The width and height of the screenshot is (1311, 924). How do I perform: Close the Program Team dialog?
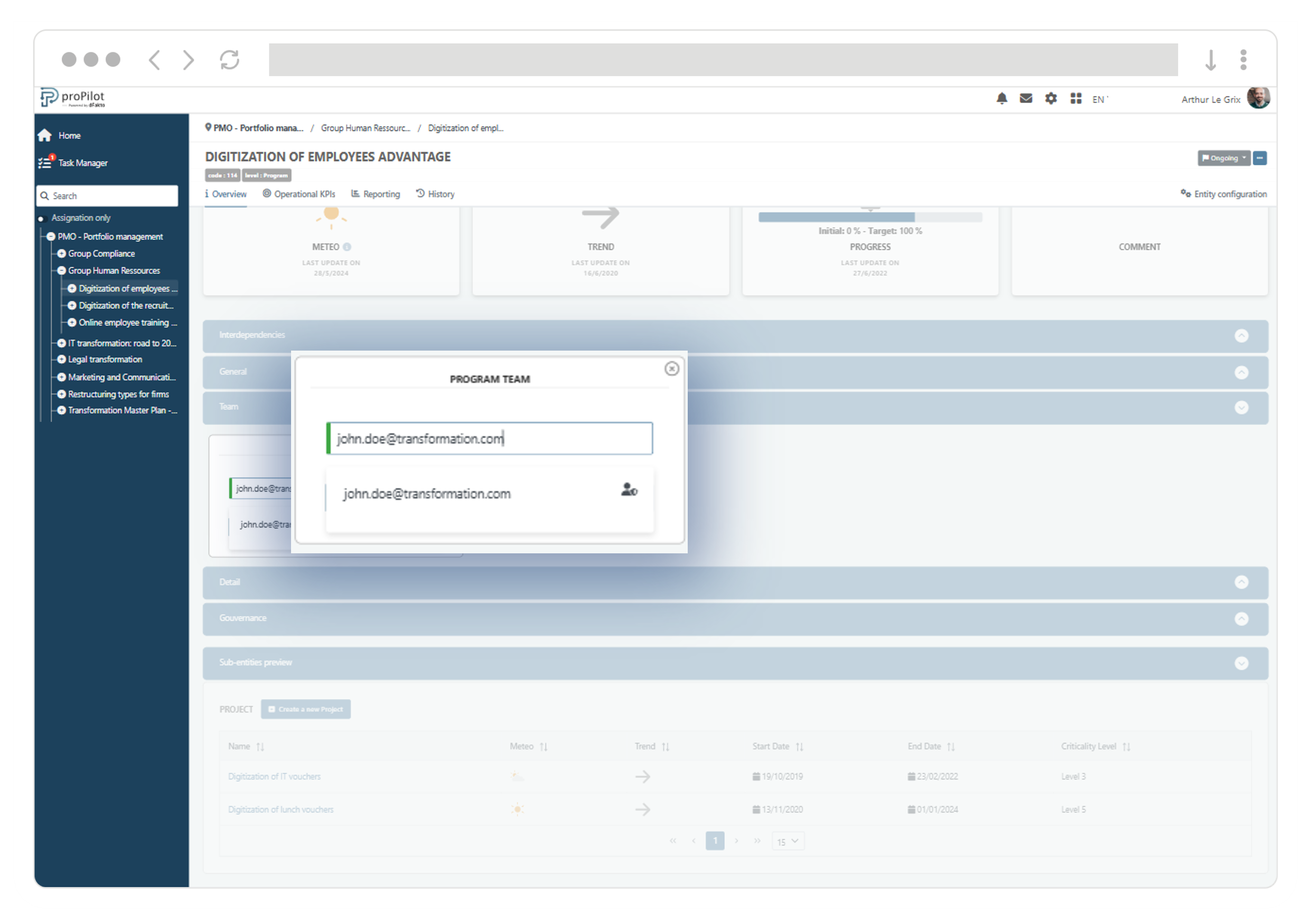[671, 369]
